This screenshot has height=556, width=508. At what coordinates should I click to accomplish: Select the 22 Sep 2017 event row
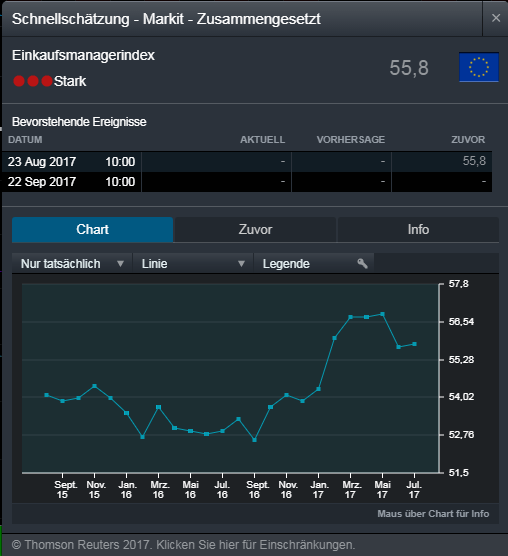coord(247,182)
